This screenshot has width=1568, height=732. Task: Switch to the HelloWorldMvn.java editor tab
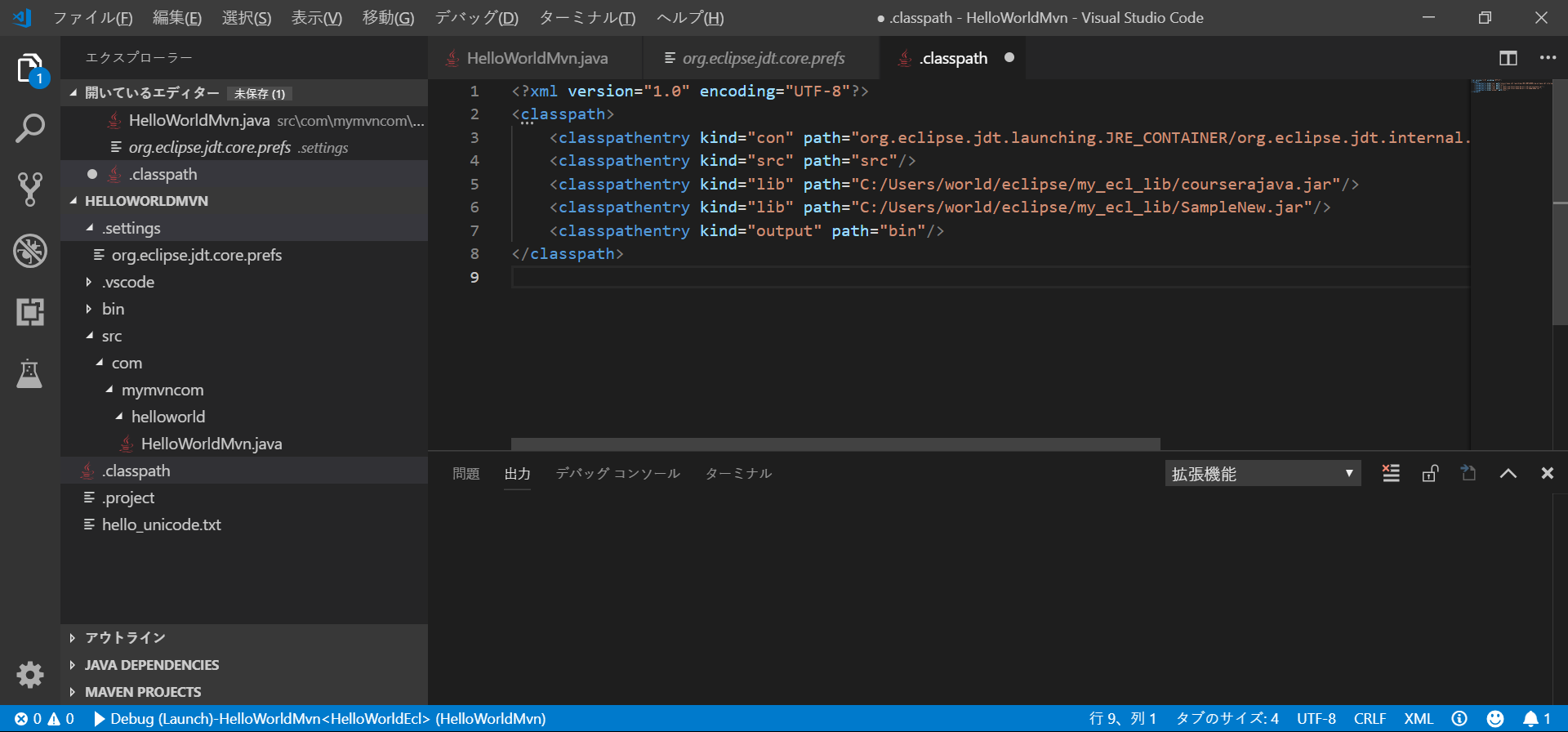click(537, 58)
